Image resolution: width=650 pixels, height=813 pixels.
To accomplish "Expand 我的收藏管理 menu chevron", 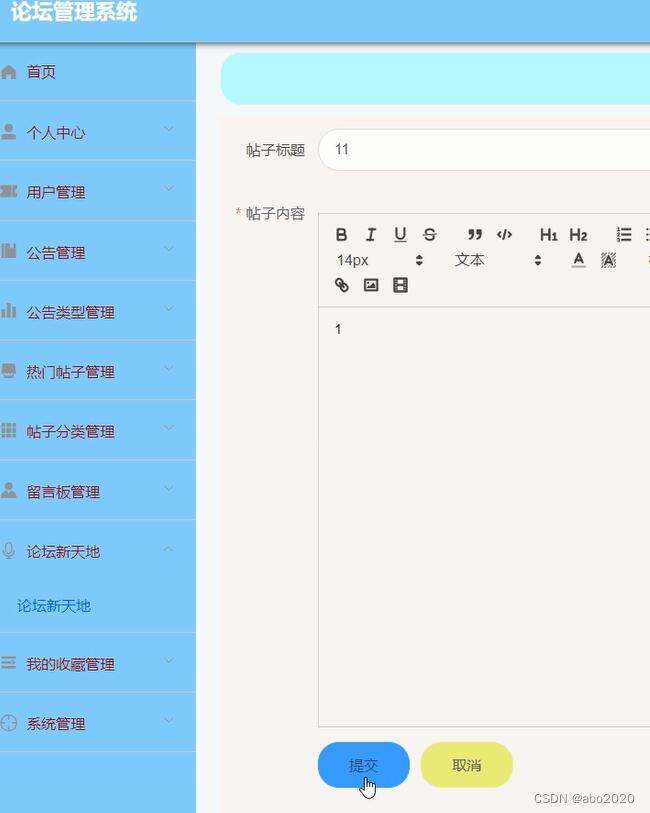I will click(169, 660).
